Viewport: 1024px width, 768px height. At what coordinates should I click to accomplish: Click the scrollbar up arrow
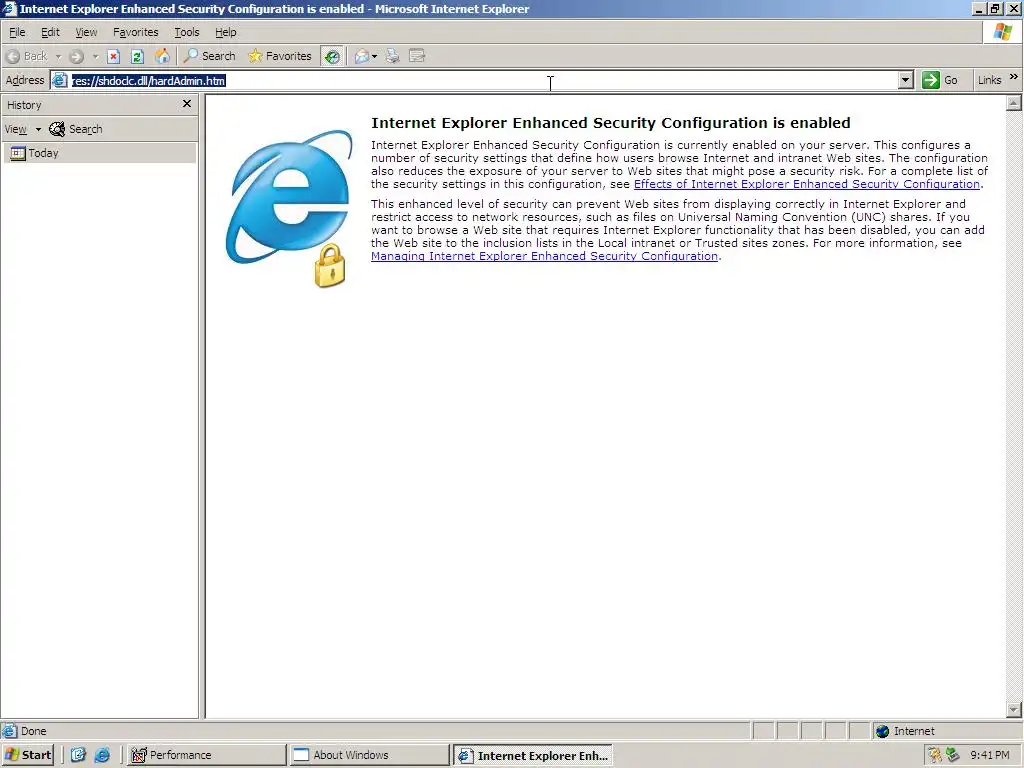[x=1014, y=103]
